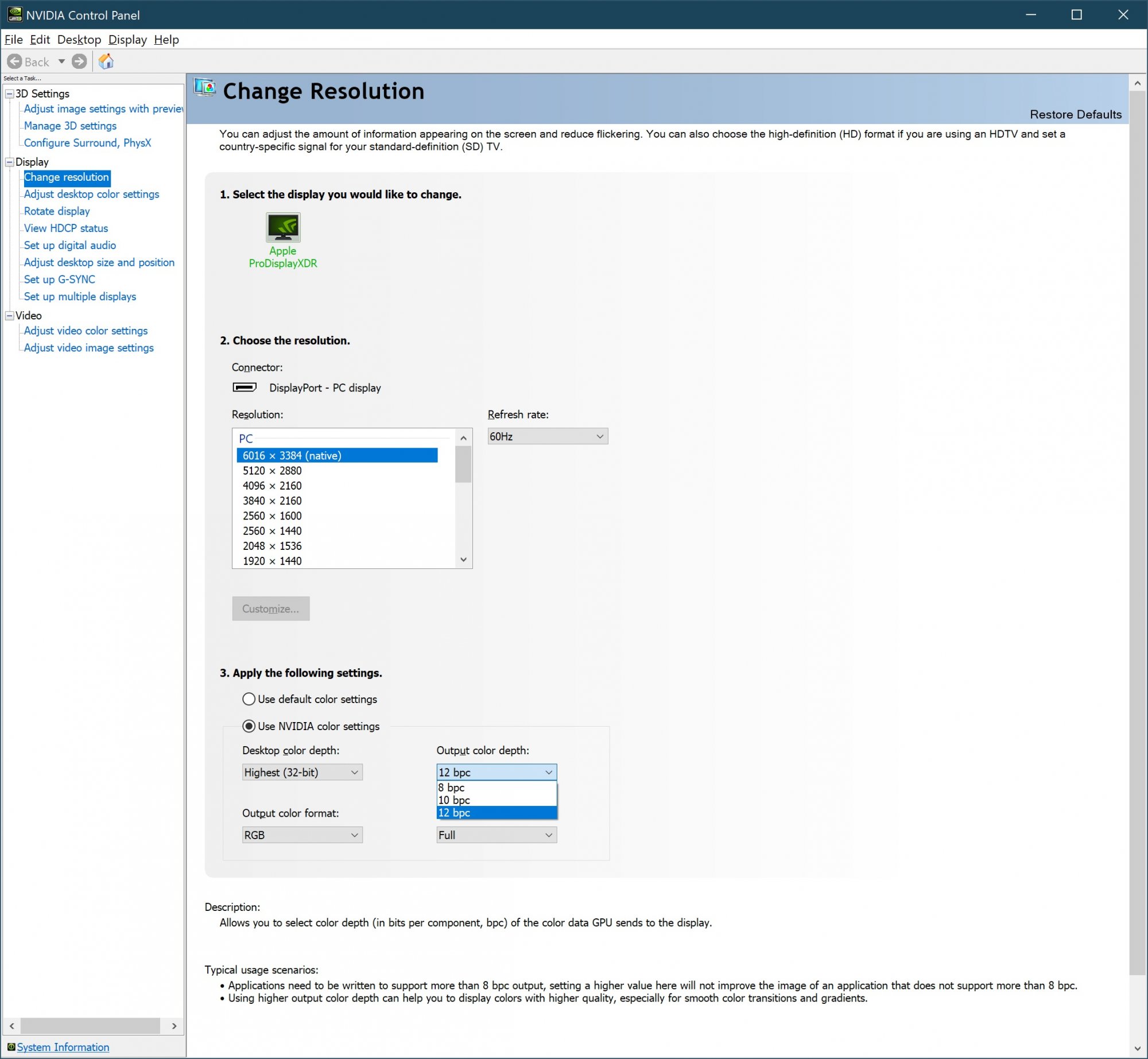The width and height of the screenshot is (1148, 1059).
Task: Open the Desktop color depth dropdown
Action: (x=302, y=772)
